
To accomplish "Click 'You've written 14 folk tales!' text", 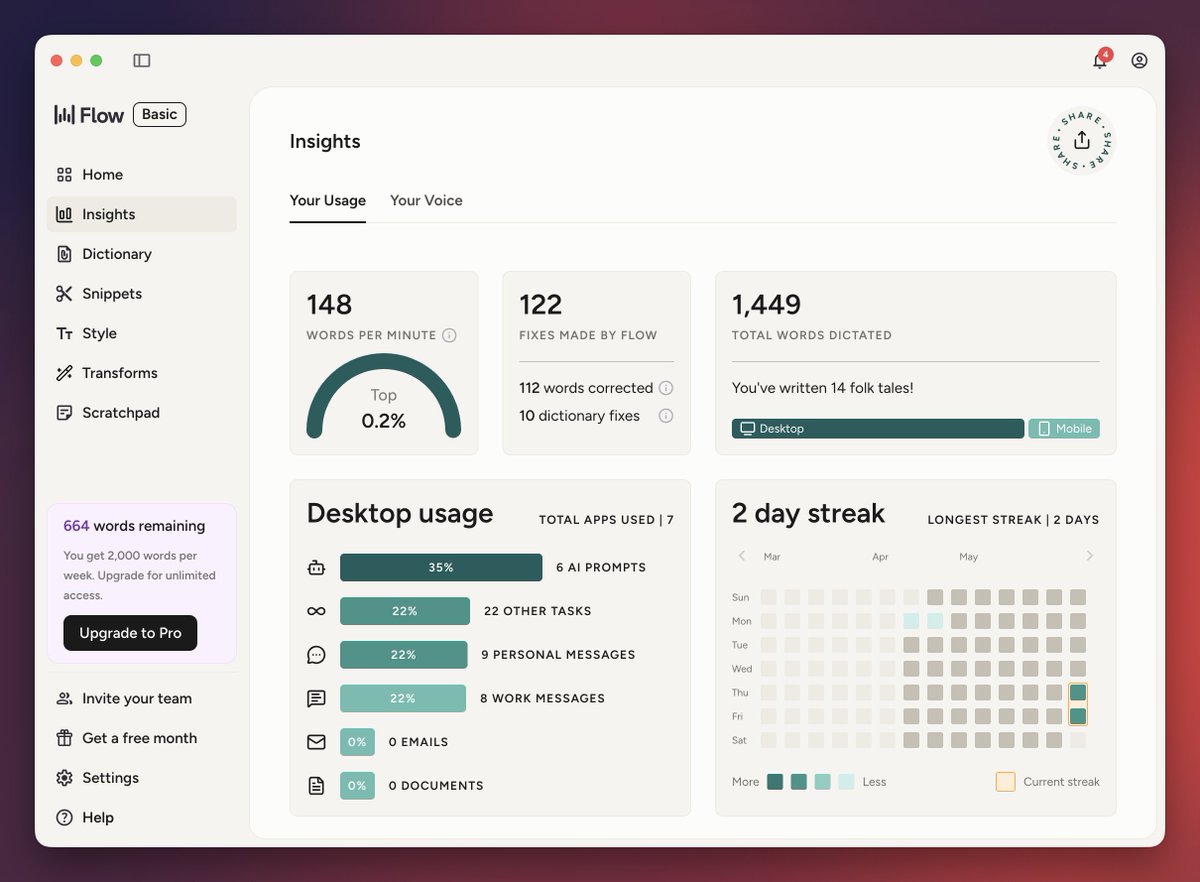I will (823, 388).
